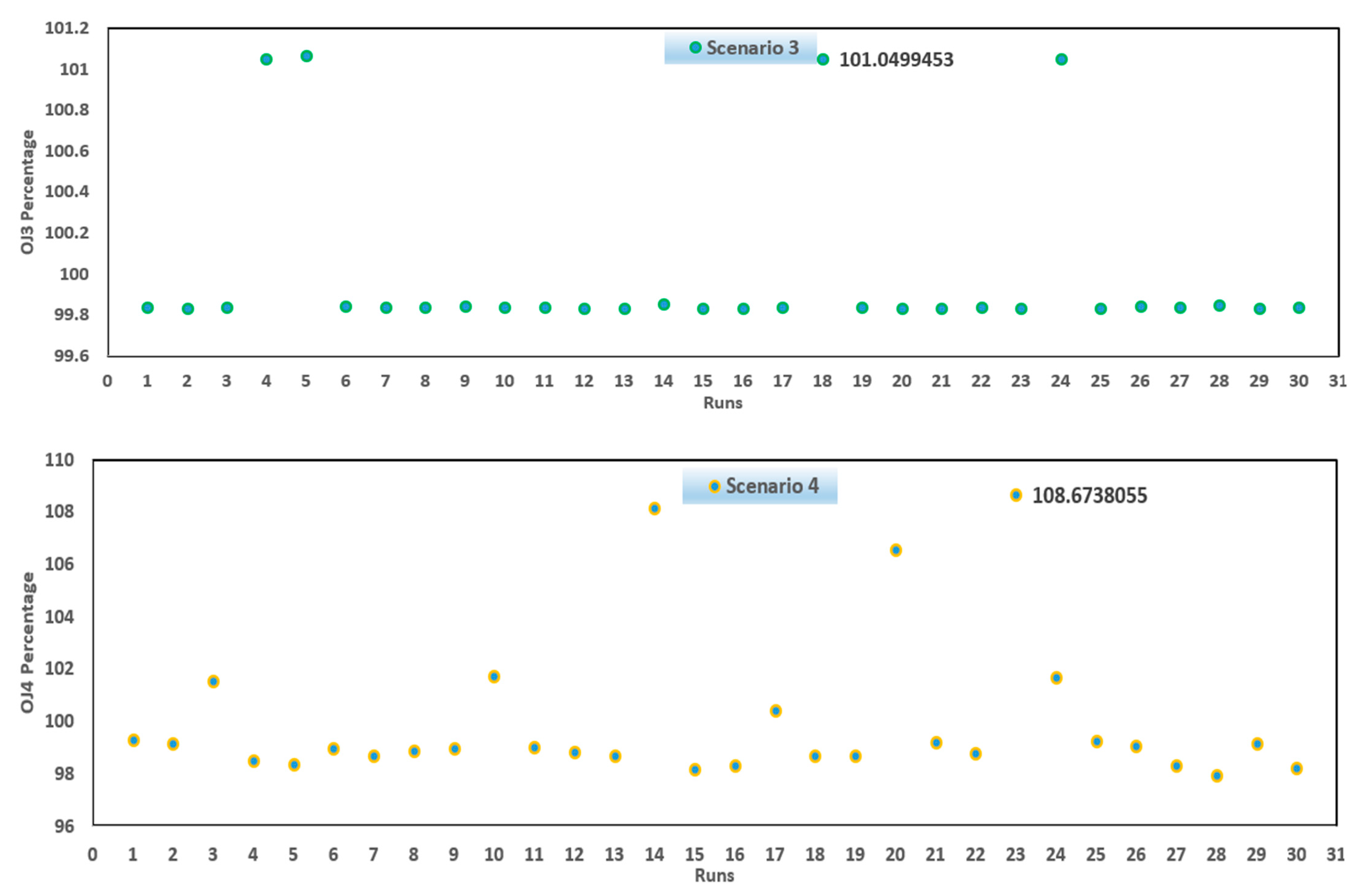Click the run 20 point in the Scenario 4 chart

[x=896, y=550]
